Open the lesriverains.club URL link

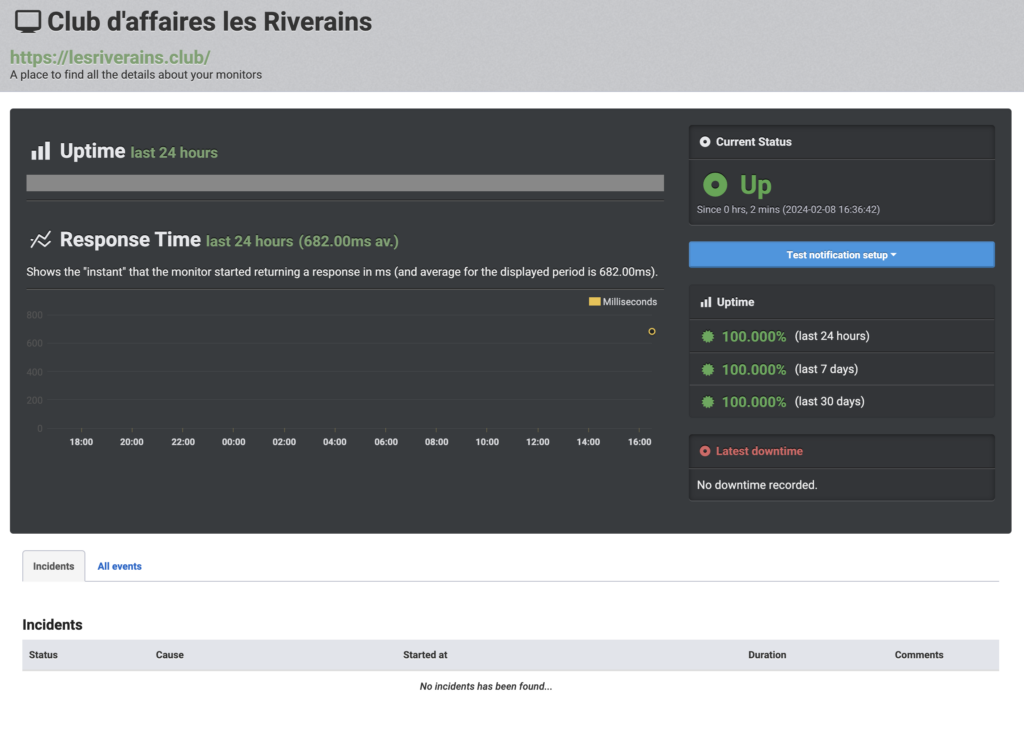click(110, 57)
